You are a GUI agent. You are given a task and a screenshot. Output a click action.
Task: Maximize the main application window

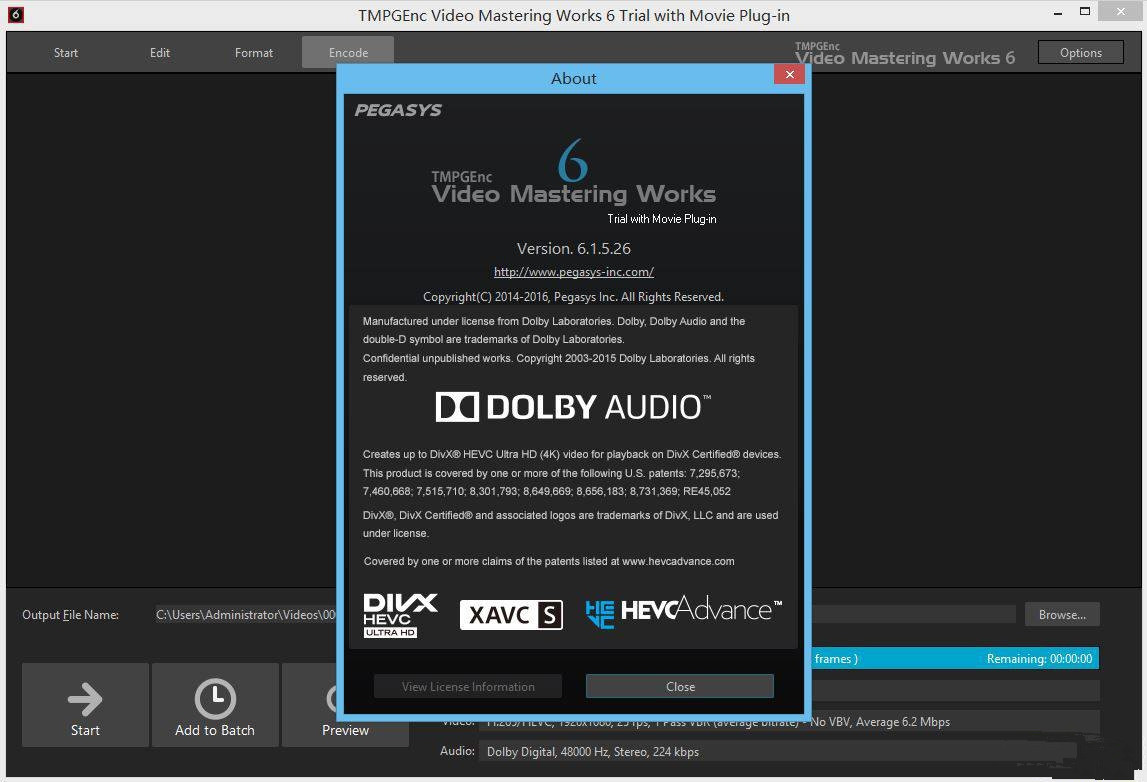pyautogui.click(x=1085, y=12)
